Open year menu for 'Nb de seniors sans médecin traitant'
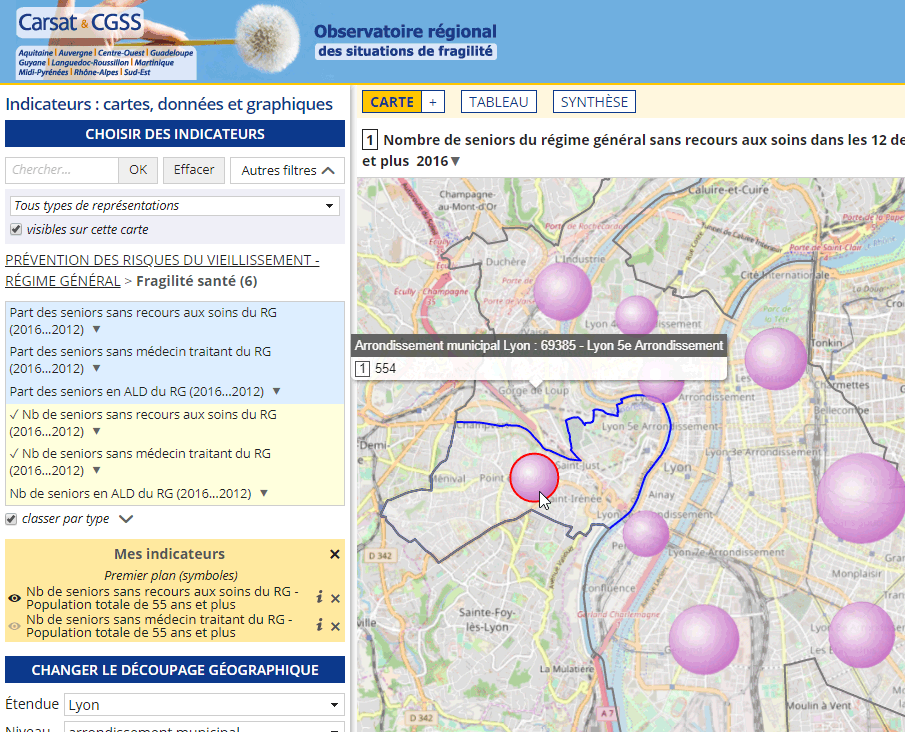Image resolution: width=905 pixels, height=732 pixels. click(96, 470)
